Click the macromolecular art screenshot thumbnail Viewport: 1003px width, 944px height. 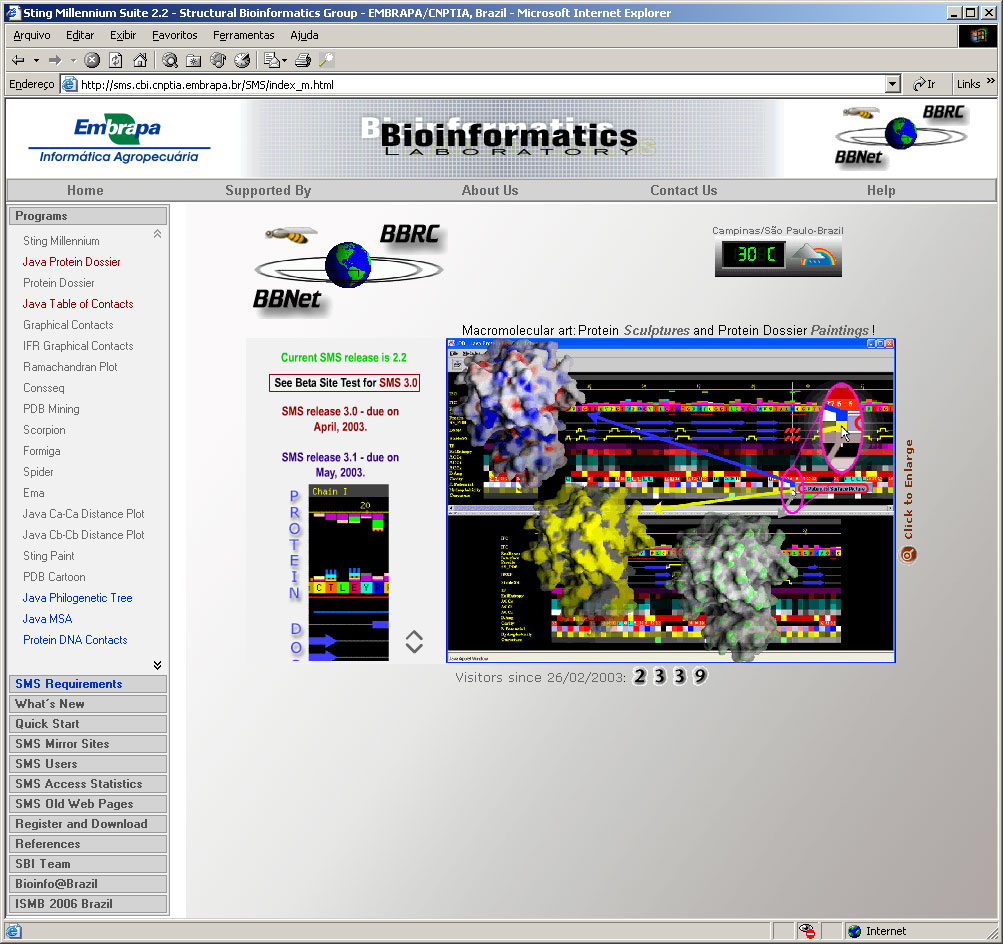tap(670, 501)
